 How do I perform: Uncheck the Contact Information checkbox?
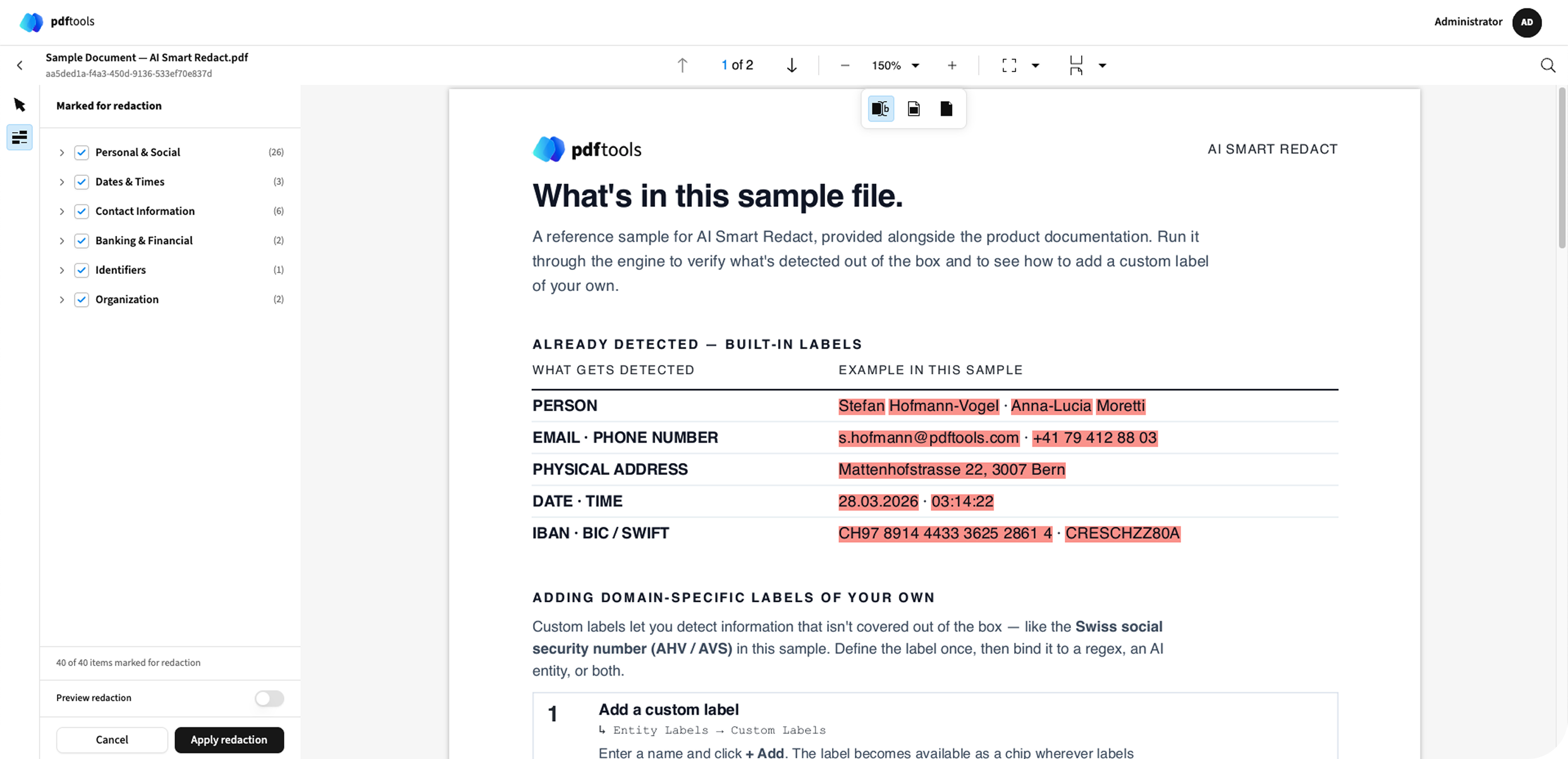[82, 211]
